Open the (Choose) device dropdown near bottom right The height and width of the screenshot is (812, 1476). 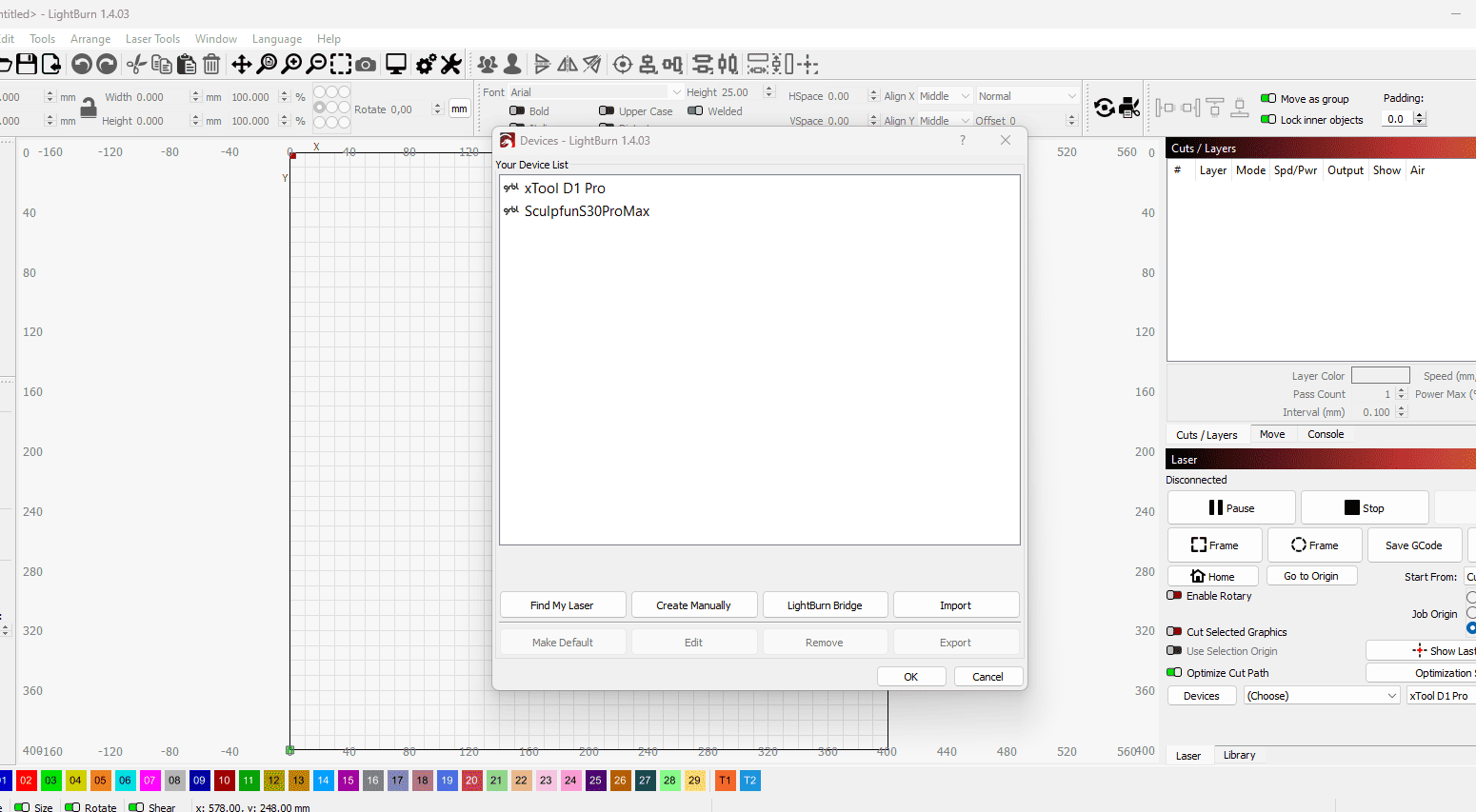coord(1322,695)
